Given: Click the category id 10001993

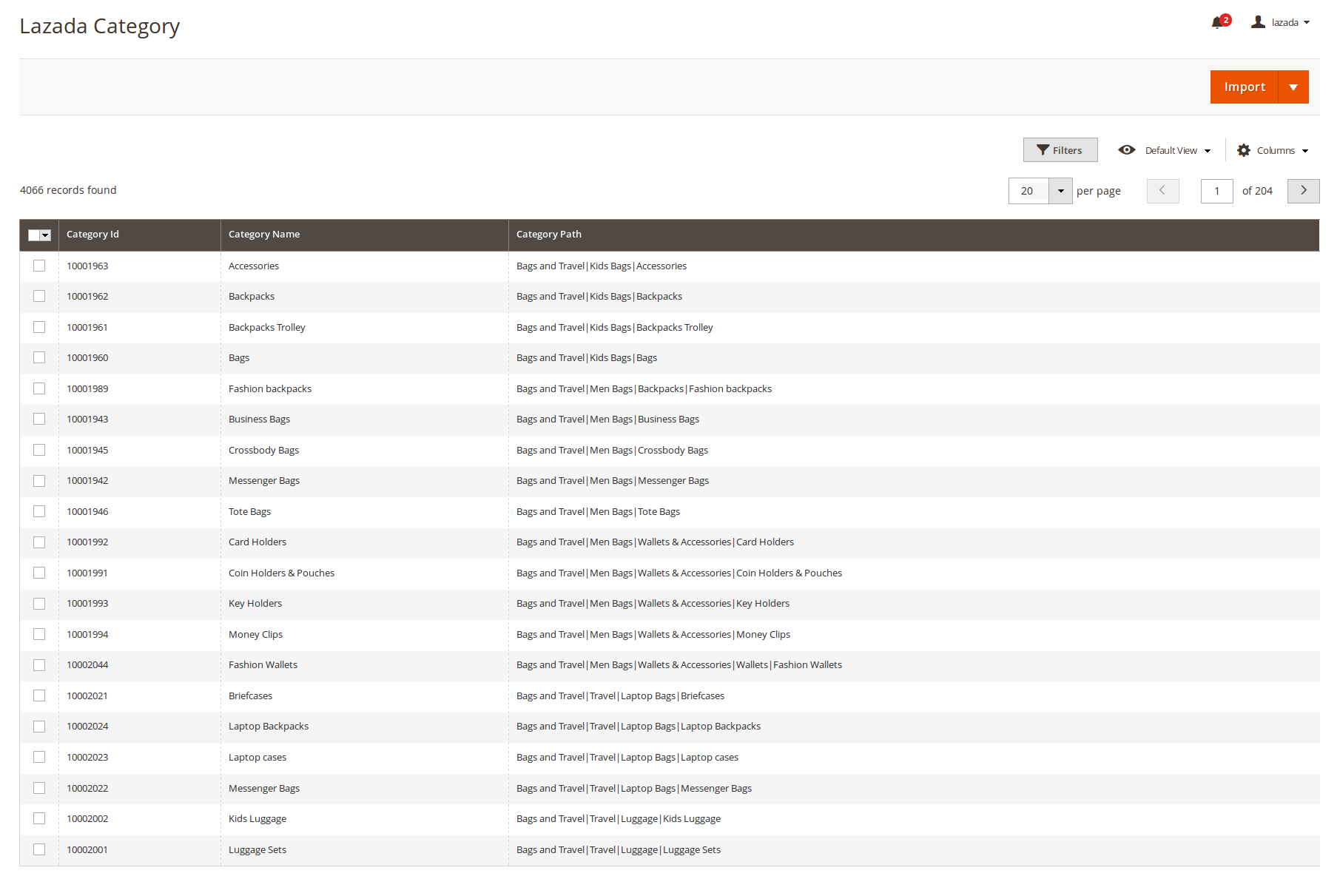Looking at the screenshot, I should pyautogui.click(x=87, y=604).
